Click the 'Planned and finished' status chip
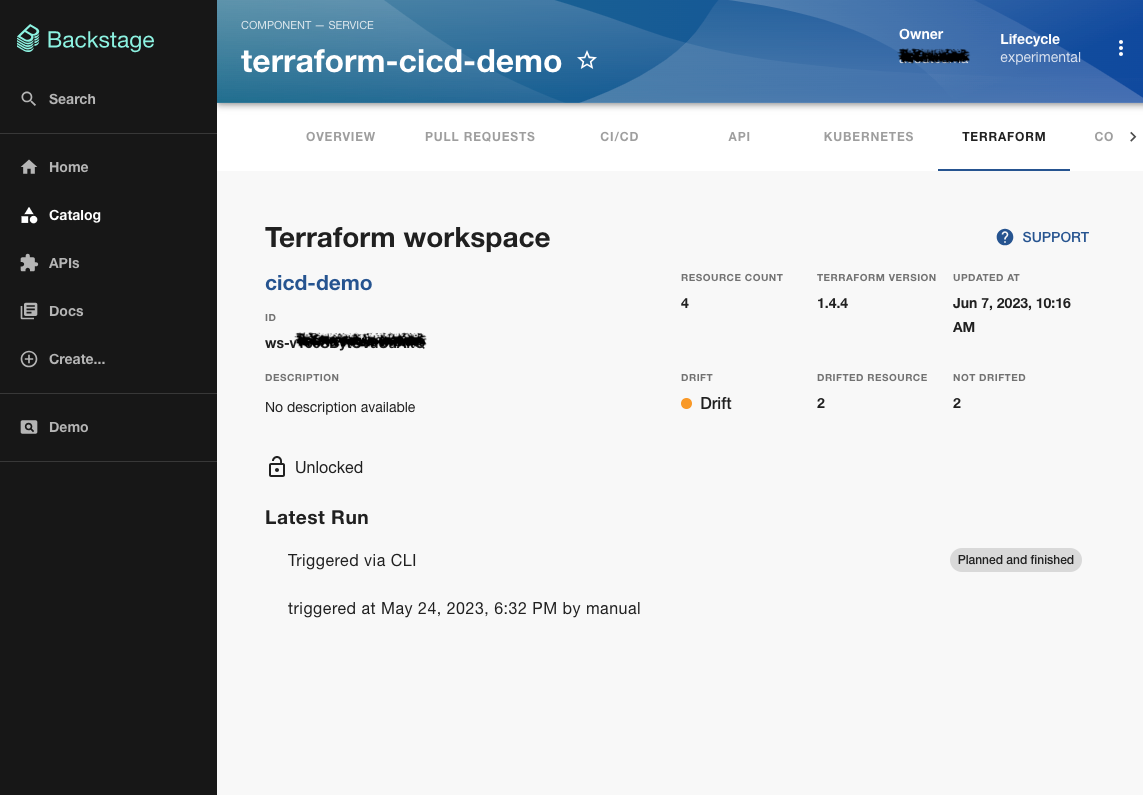 pos(1015,560)
